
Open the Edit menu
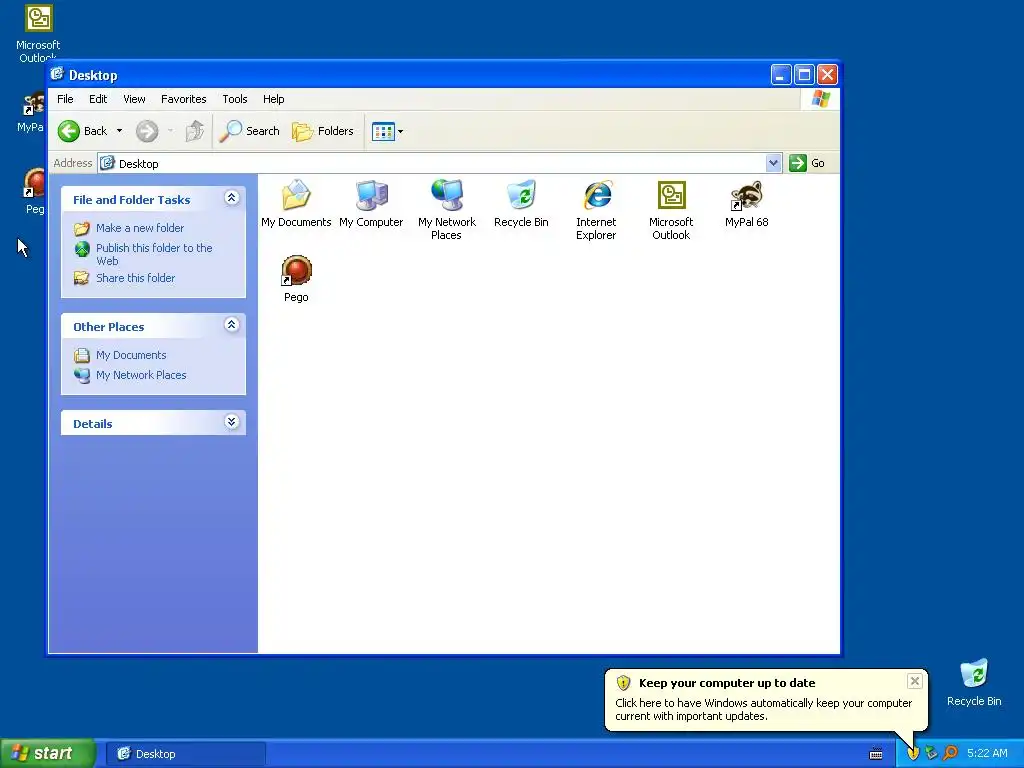point(98,99)
